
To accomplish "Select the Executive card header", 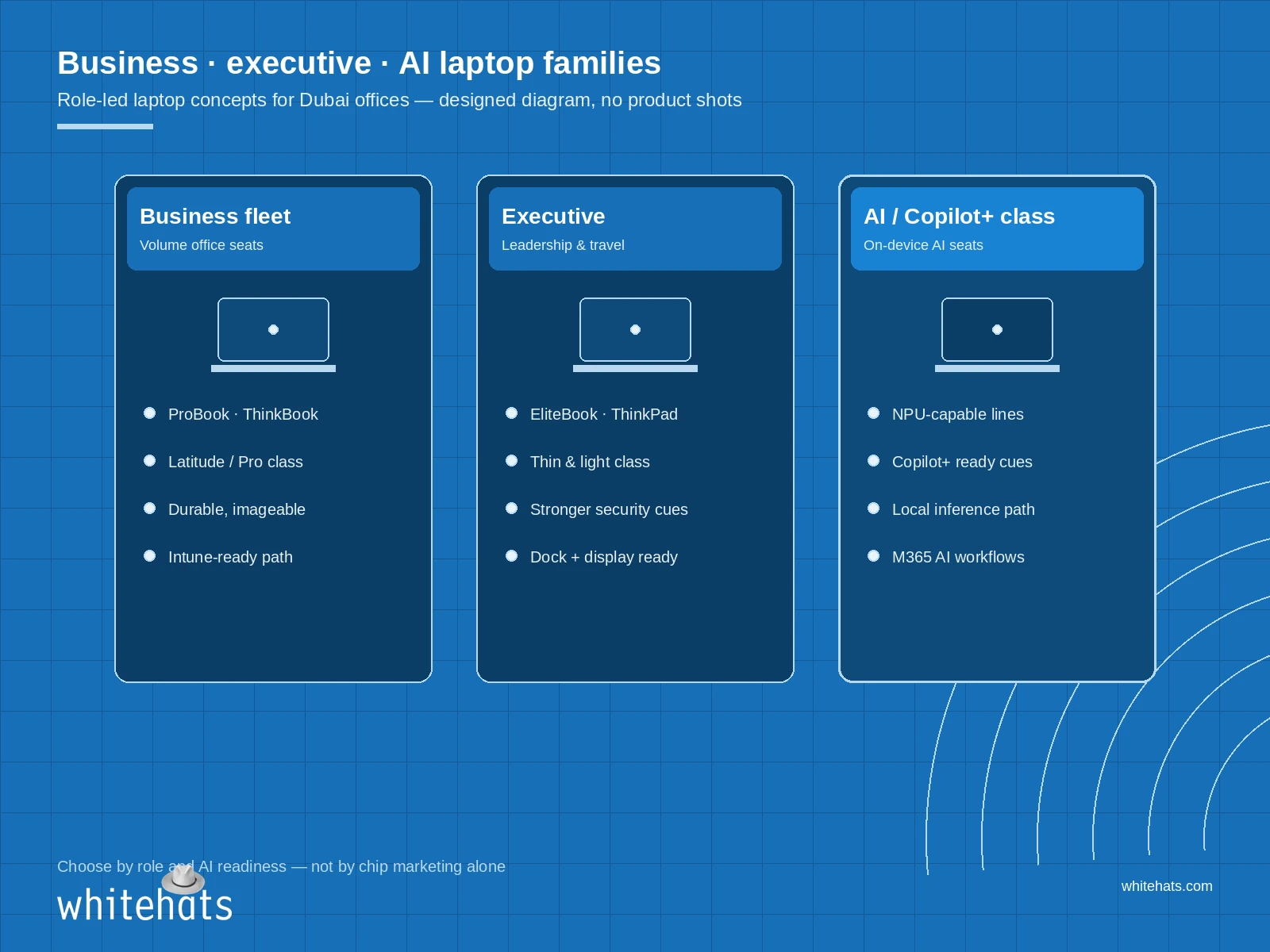I will click(635, 228).
